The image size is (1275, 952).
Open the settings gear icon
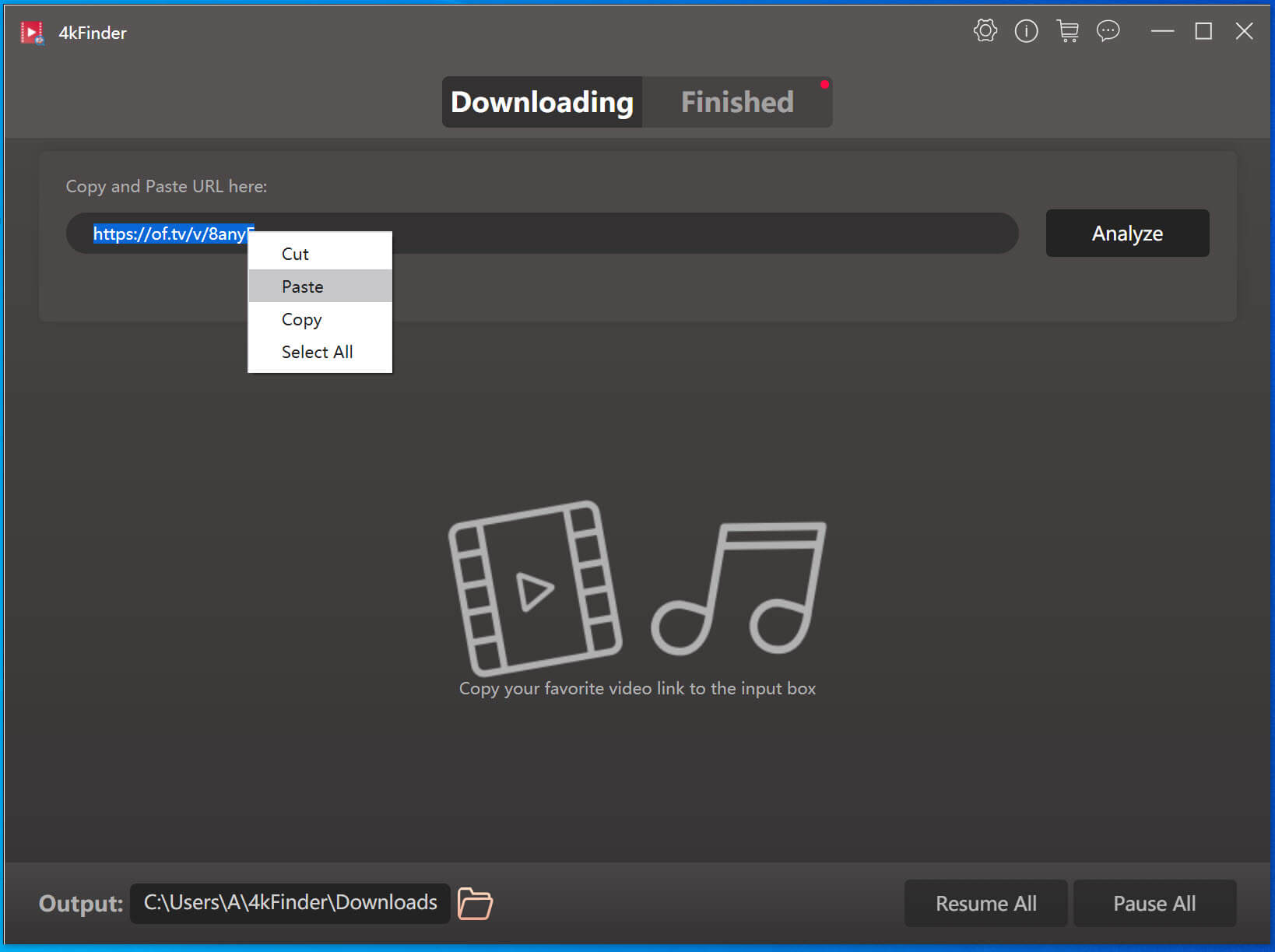(x=985, y=31)
